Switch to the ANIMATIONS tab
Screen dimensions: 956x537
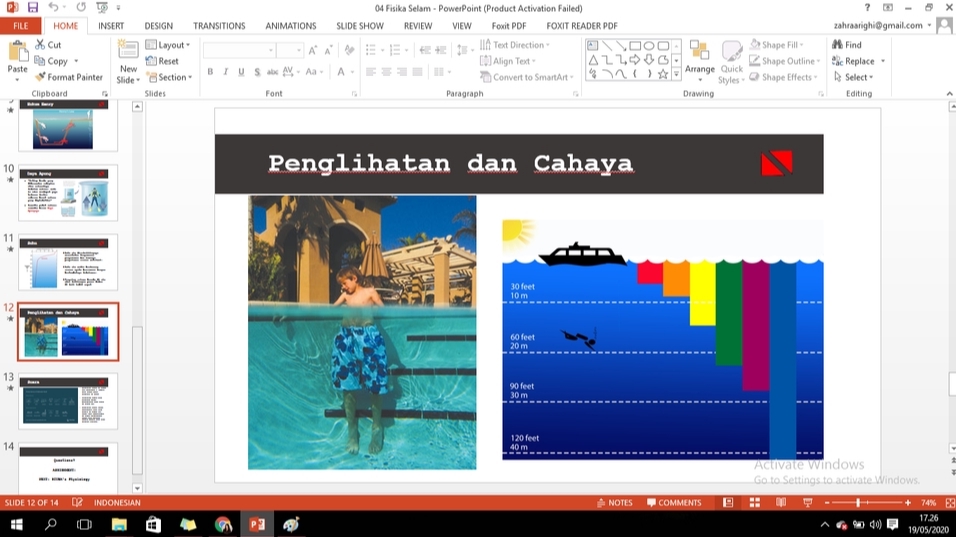291,26
